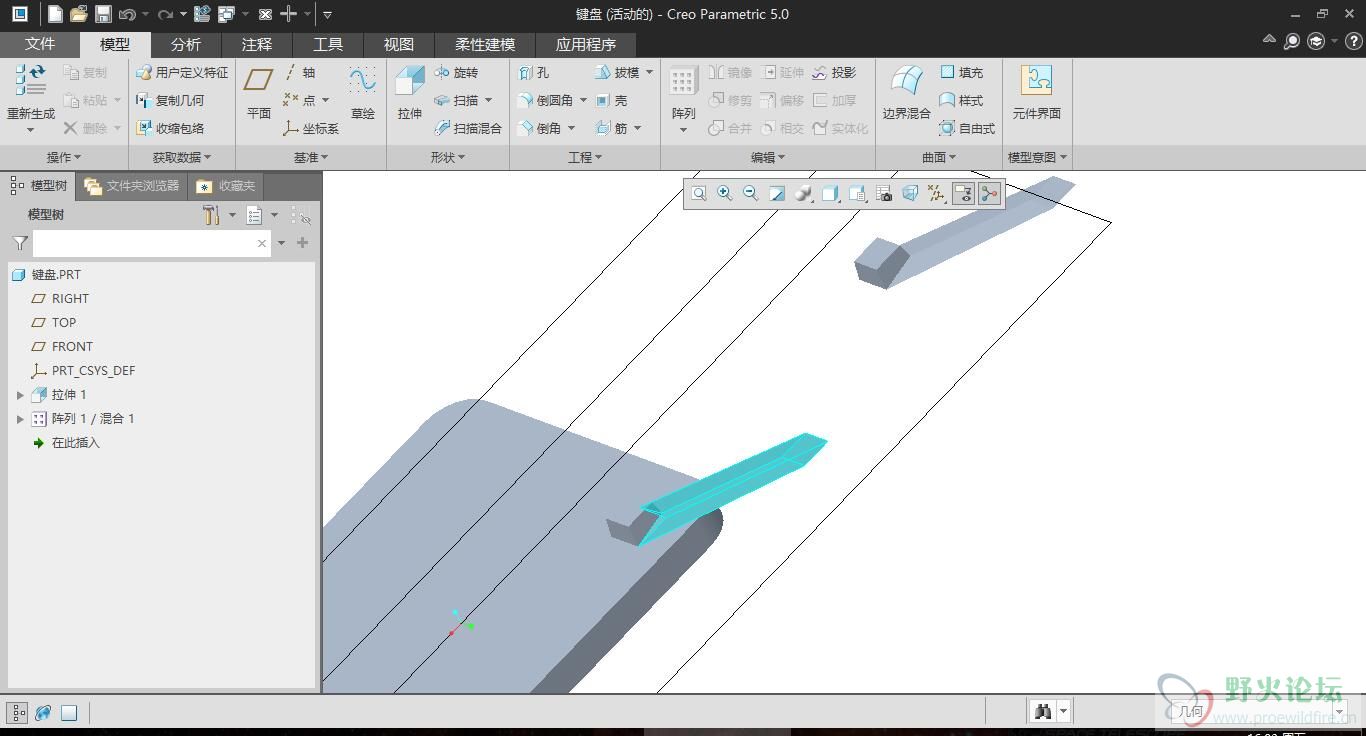Expand the 阵列 1 / 混合 1 node
Image resolution: width=1366 pixels, height=736 pixels.
click(x=20, y=419)
